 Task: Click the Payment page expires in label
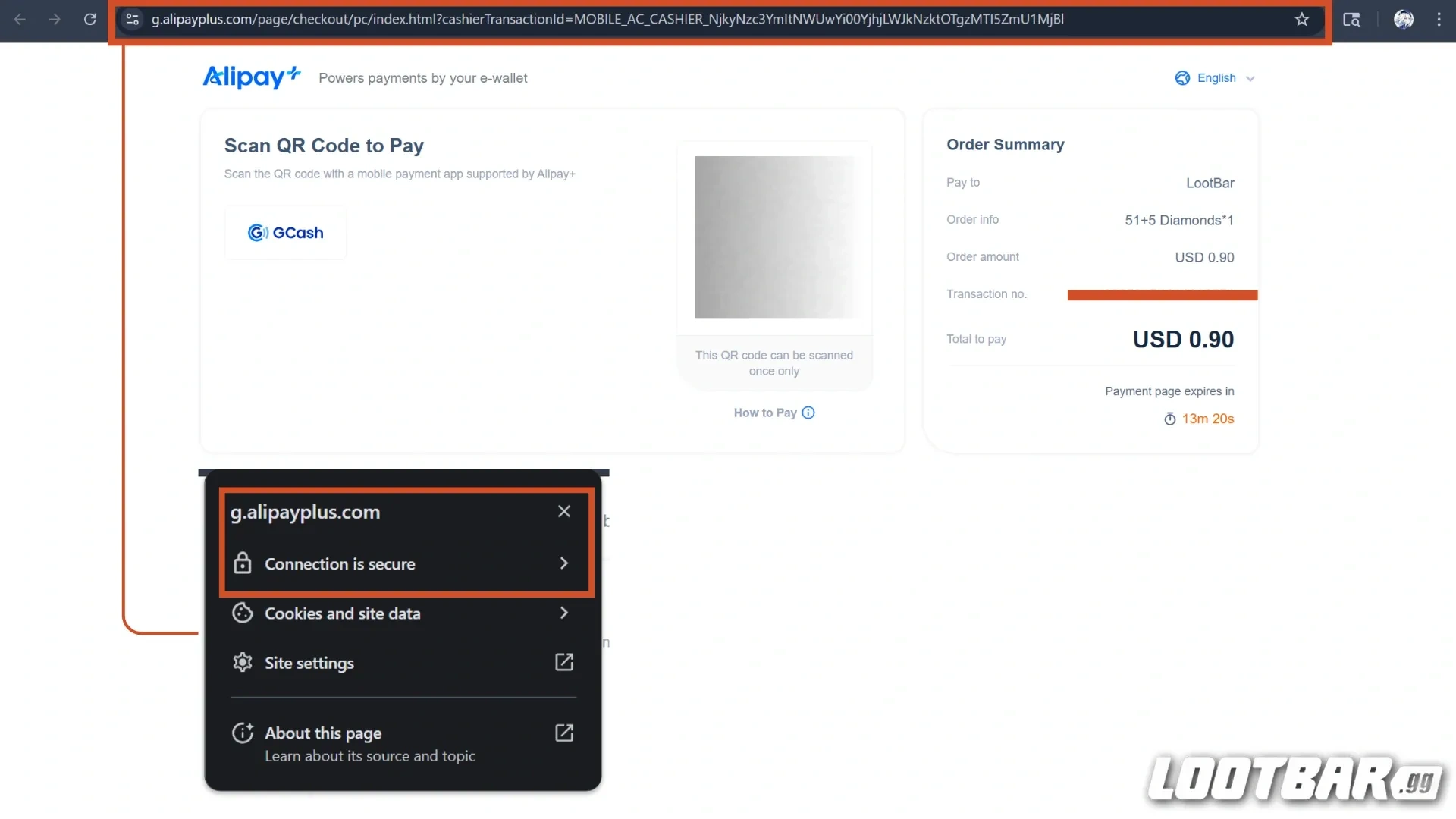(x=1169, y=391)
